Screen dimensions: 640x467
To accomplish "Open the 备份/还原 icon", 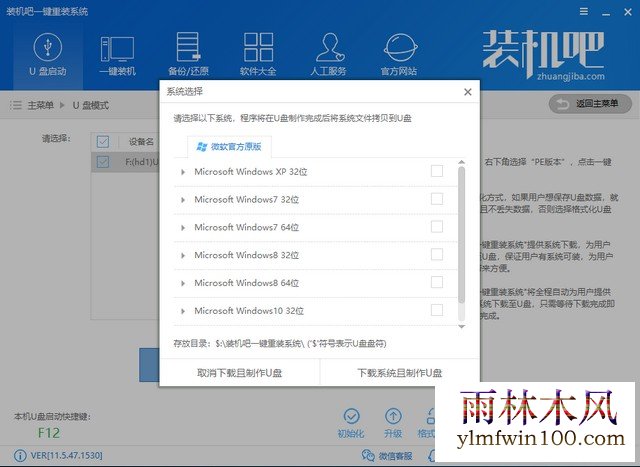I will [x=188, y=47].
